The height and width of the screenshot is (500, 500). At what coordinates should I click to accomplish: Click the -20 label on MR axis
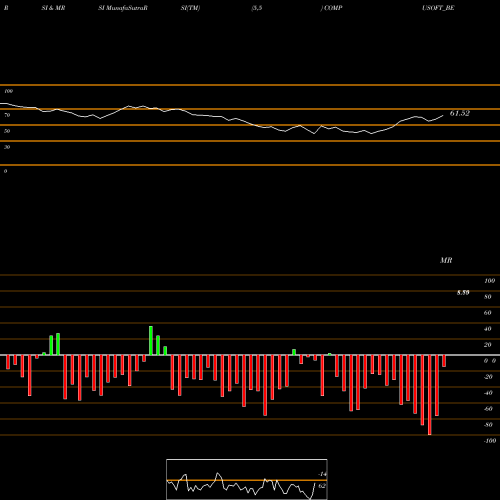[488, 377]
